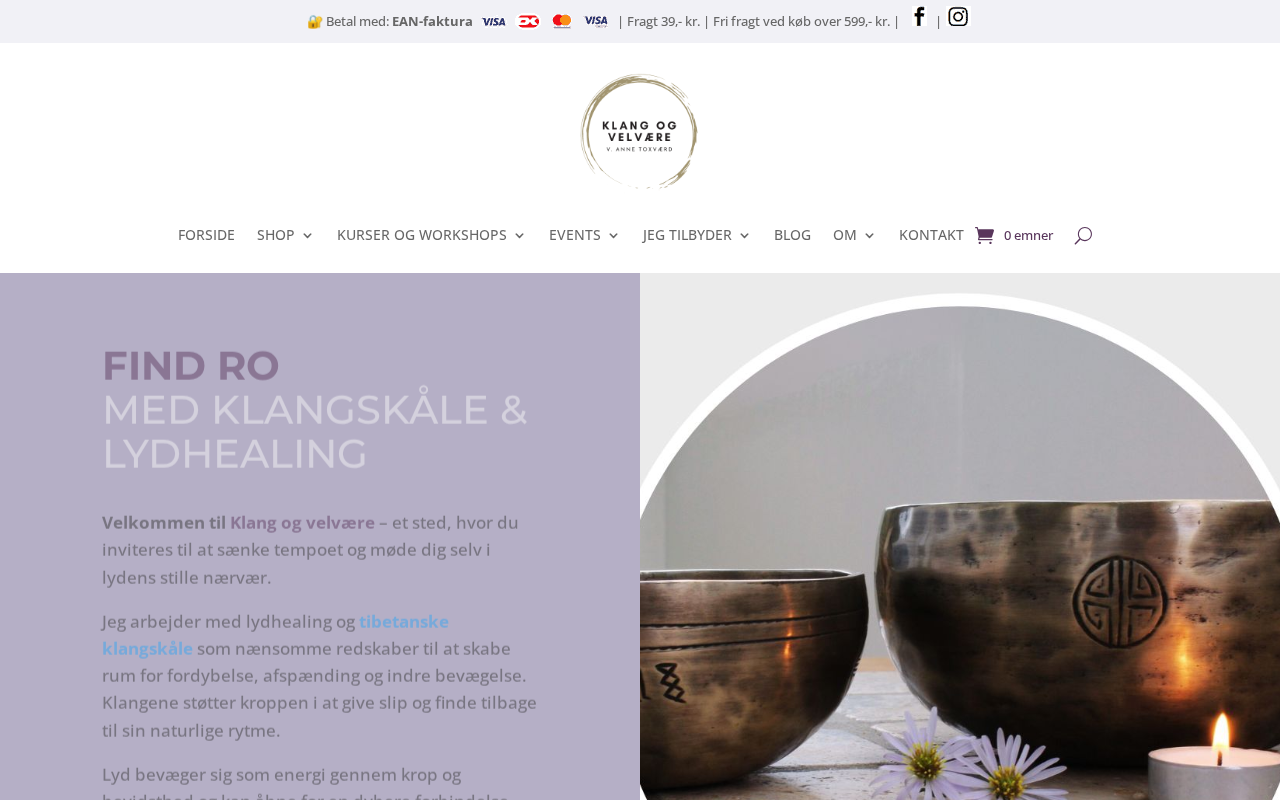Click the search magnifier icon
The image size is (1280, 800).
1083,236
